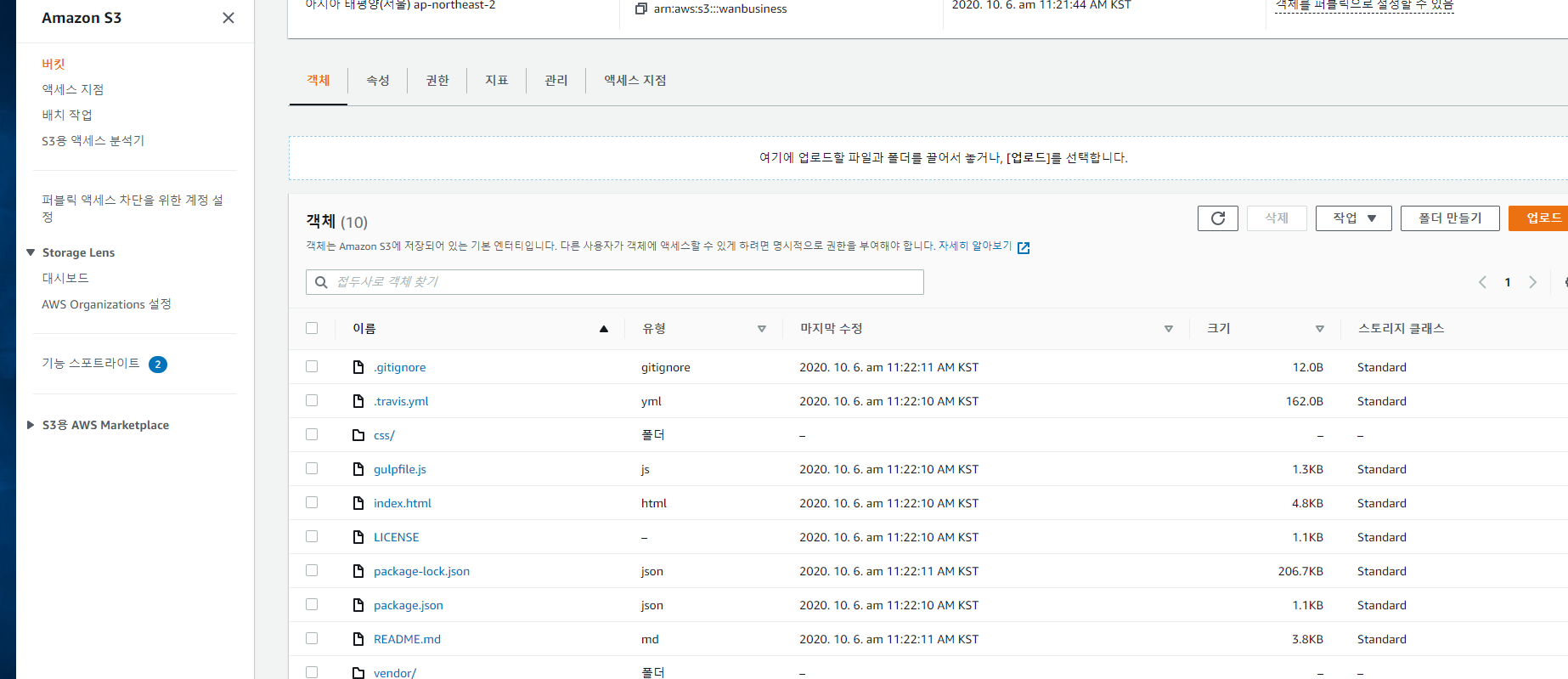Open AWS Organizations 설정 link
The width and height of the screenshot is (1568, 679).
pos(107,304)
